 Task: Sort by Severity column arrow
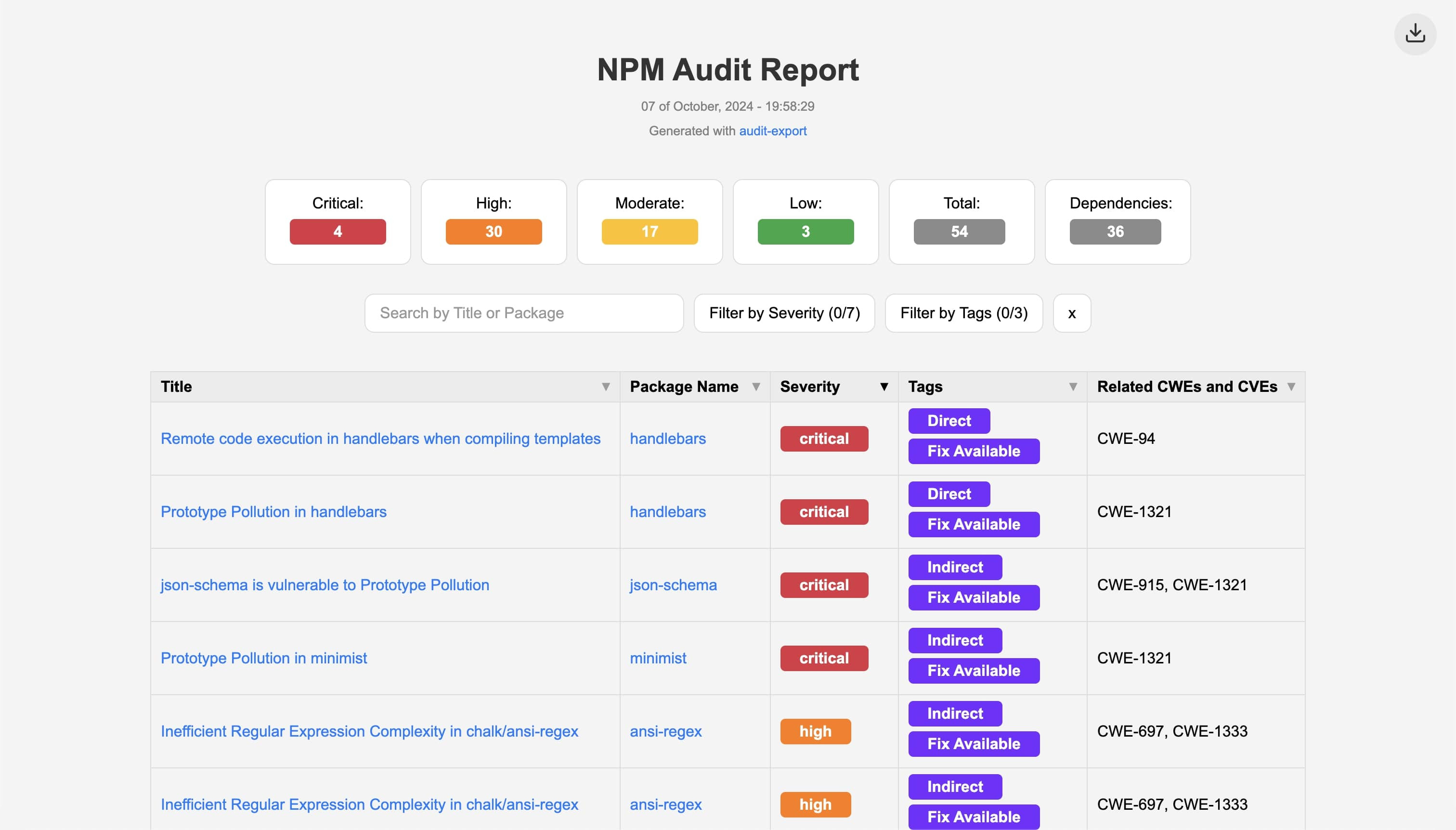click(884, 387)
